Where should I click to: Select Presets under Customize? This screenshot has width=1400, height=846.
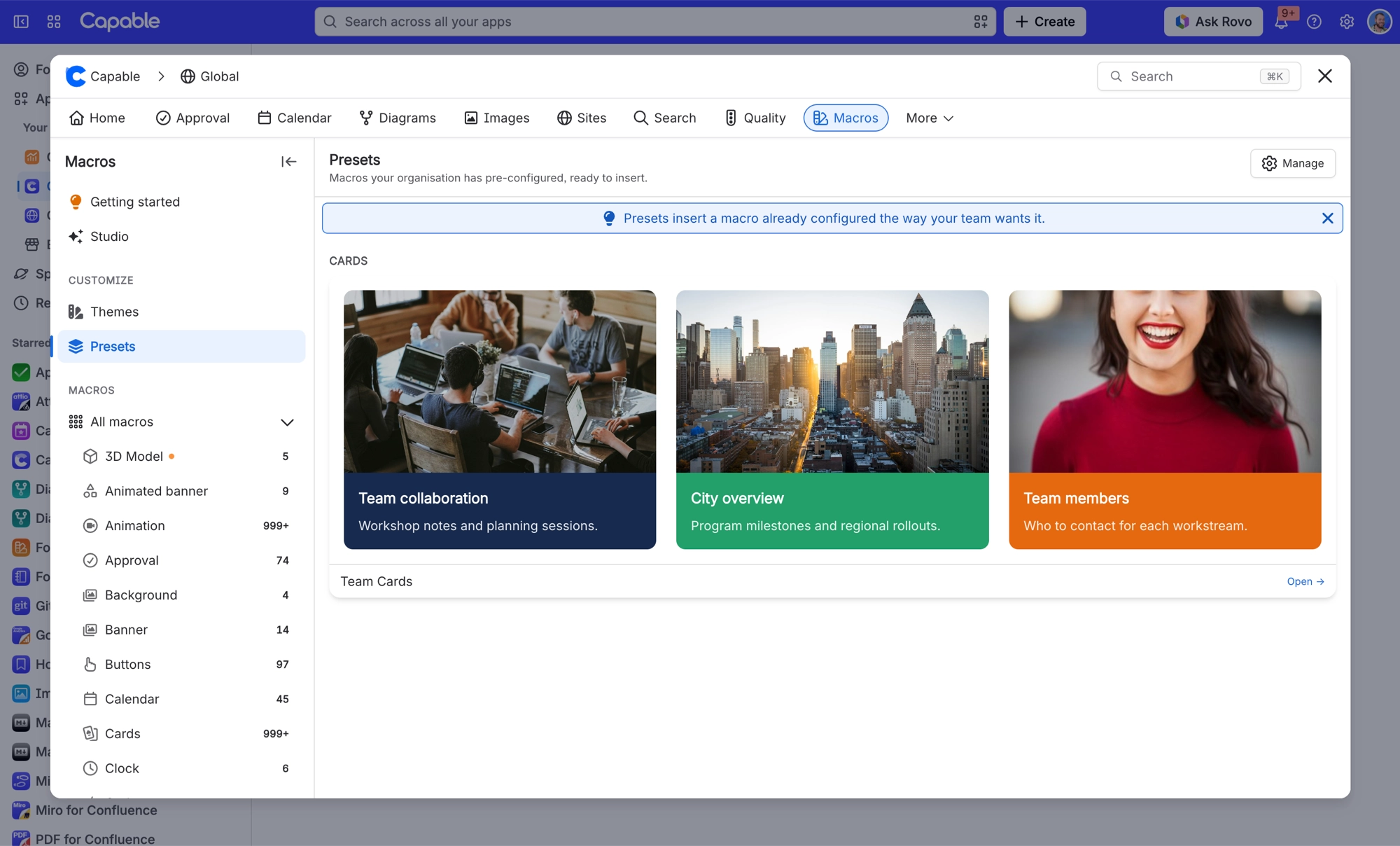(182, 347)
